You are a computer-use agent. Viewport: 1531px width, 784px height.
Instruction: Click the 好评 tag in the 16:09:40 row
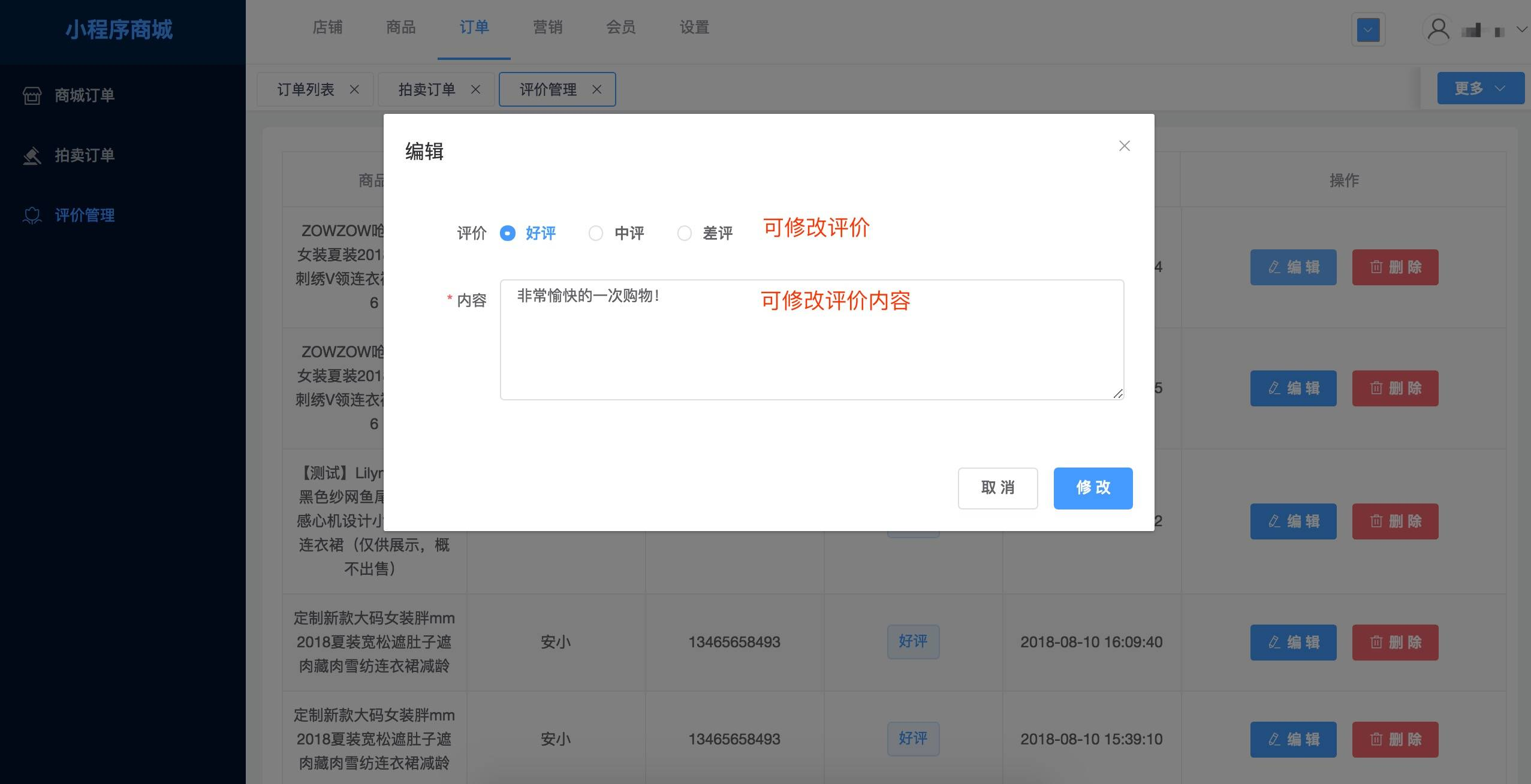click(x=913, y=642)
